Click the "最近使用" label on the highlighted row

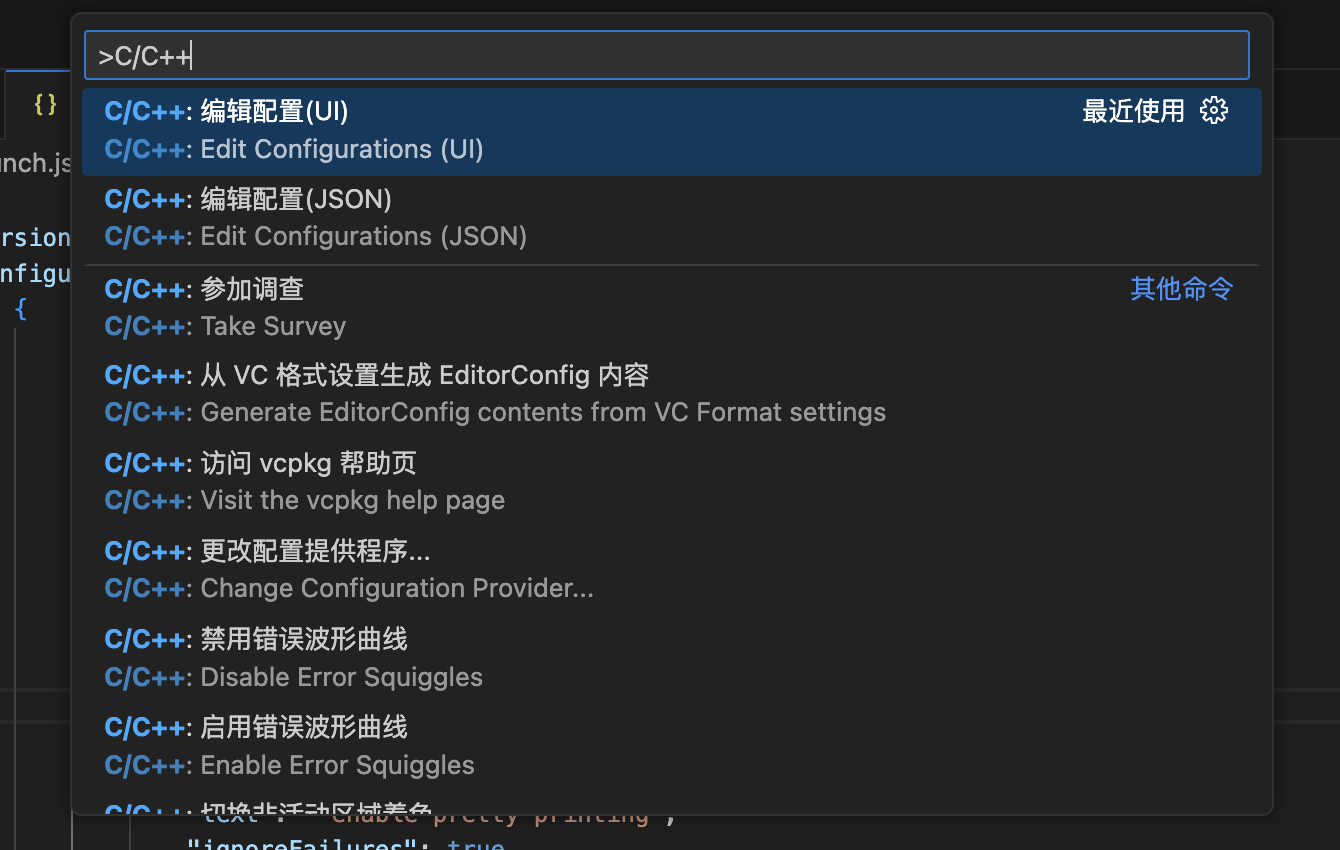coord(1134,112)
